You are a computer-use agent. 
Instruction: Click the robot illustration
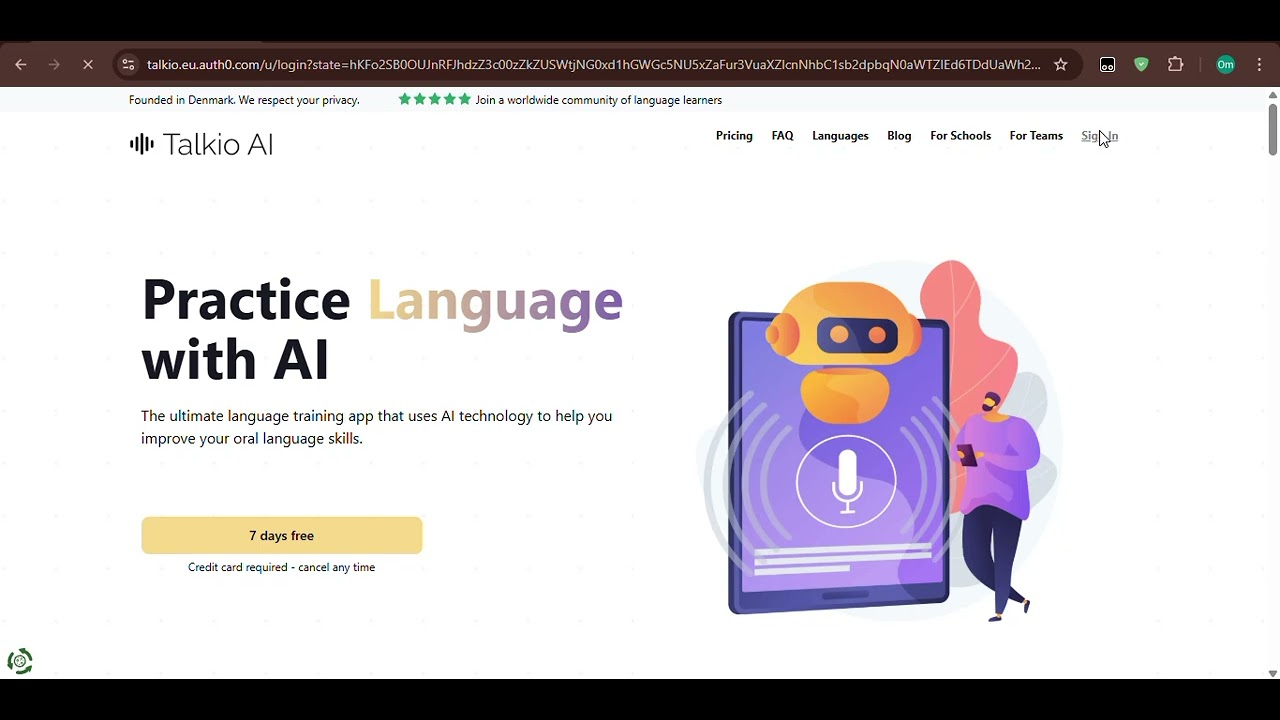point(844,350)
